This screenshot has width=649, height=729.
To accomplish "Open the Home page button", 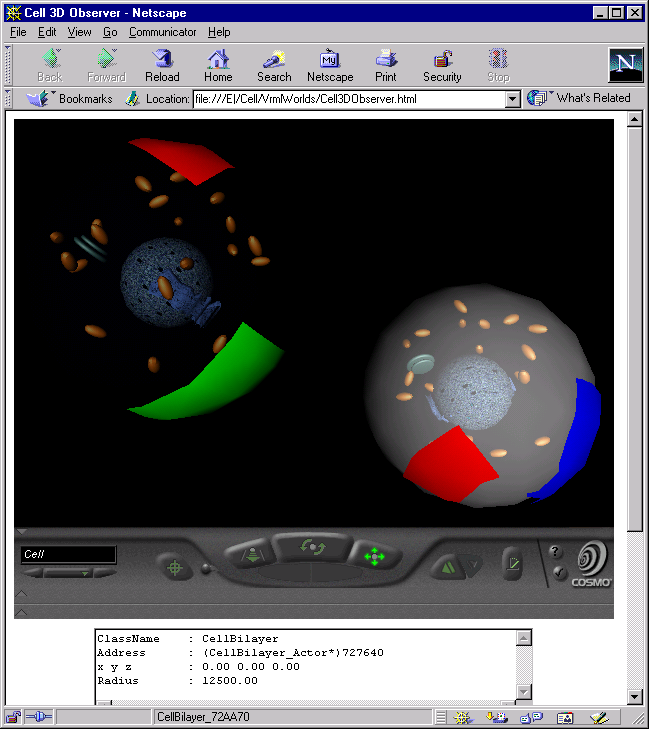I will [x=218, y=66].
